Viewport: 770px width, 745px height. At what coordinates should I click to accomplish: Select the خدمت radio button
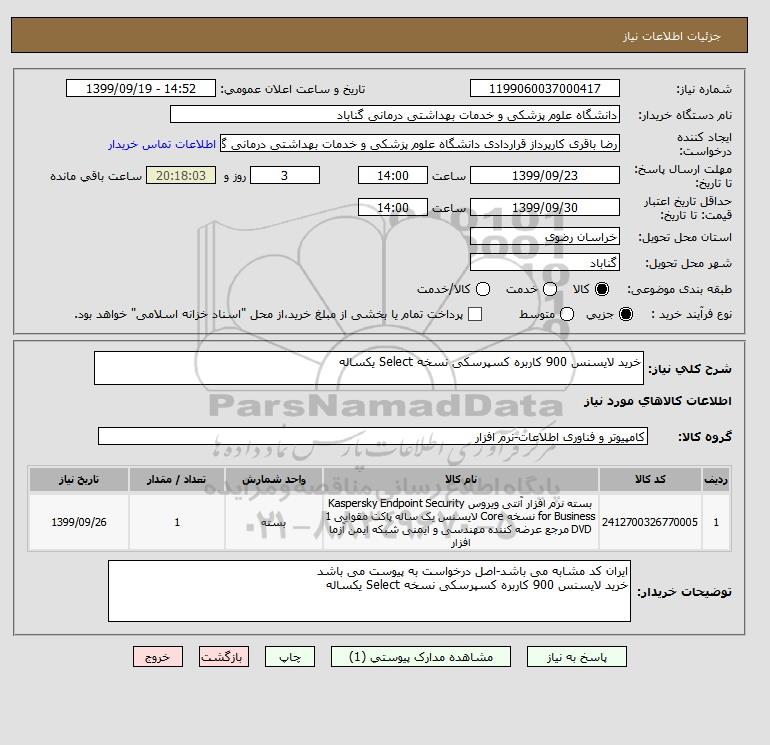550,289
